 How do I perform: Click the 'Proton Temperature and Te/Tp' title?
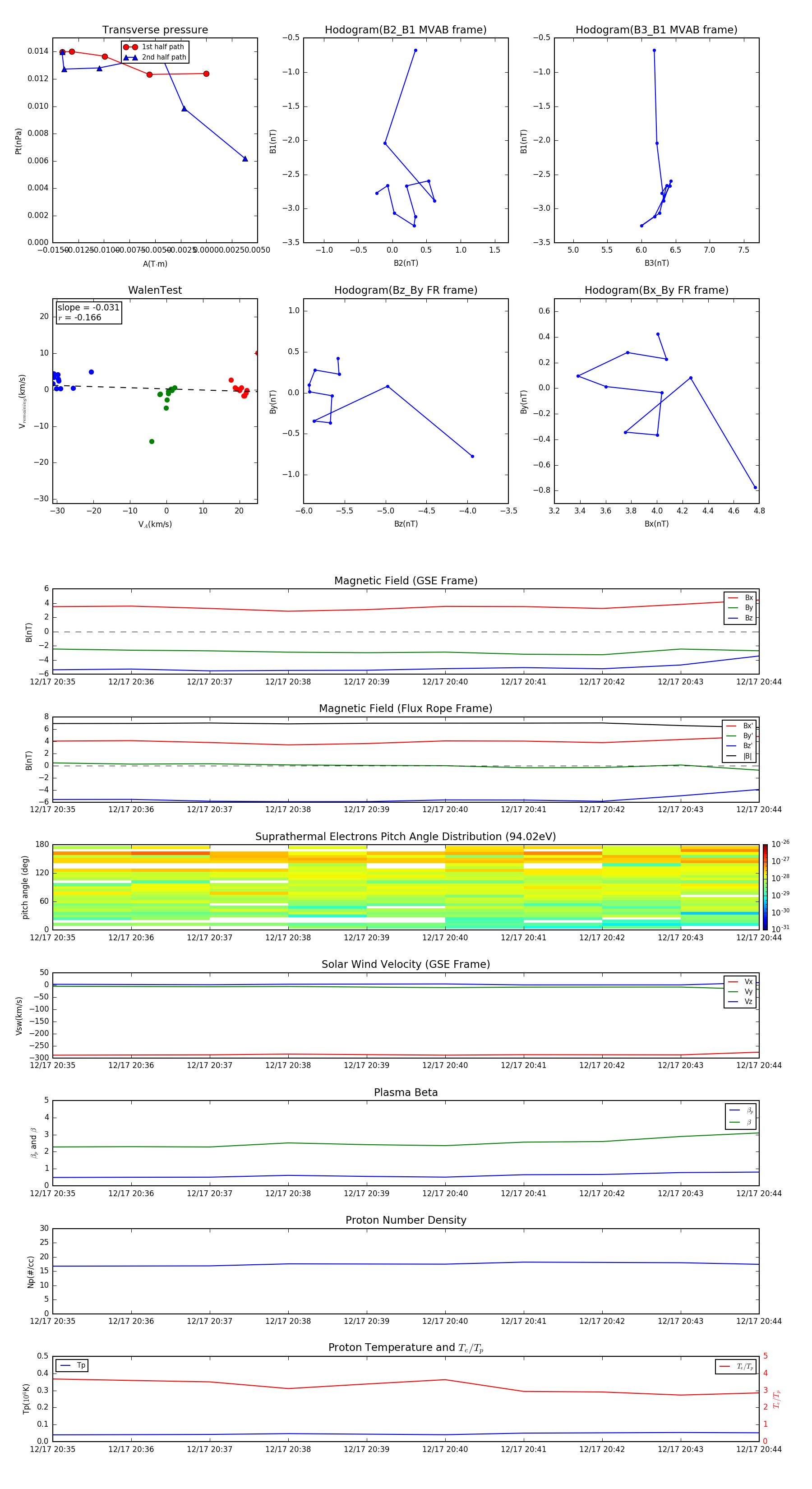[x=406, y=1347]
